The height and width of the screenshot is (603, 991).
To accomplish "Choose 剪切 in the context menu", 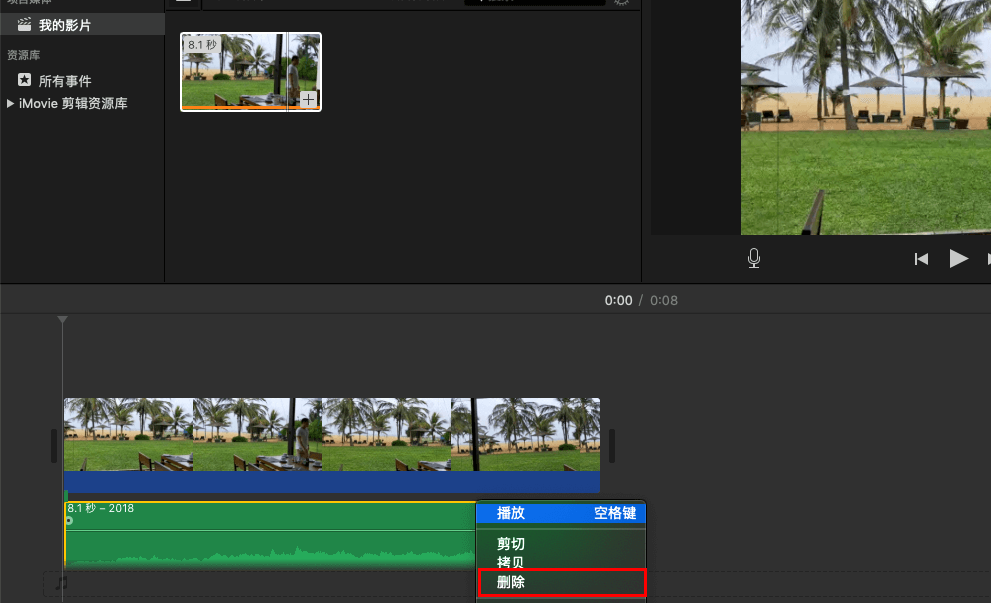I will (561, 544).
